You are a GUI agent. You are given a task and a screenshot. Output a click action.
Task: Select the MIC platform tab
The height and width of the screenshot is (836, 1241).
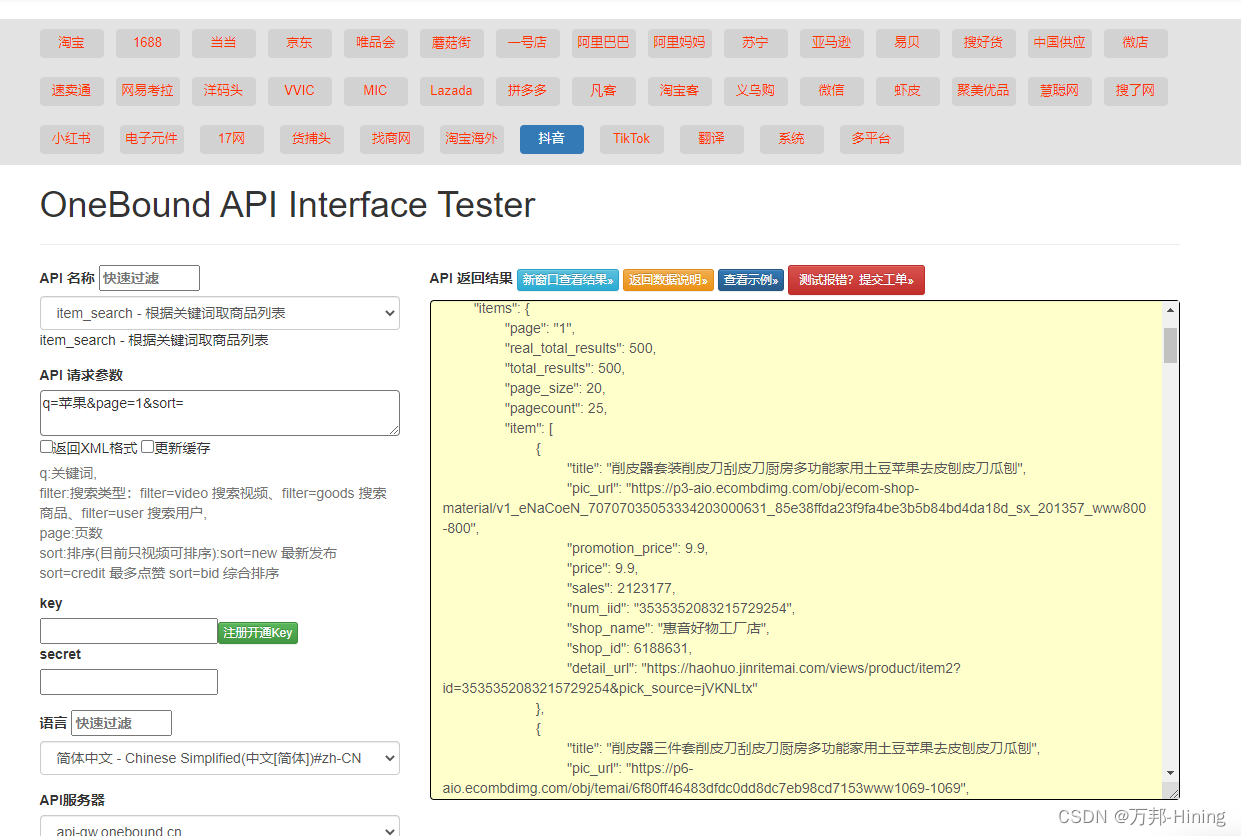[x=375, y=91]
